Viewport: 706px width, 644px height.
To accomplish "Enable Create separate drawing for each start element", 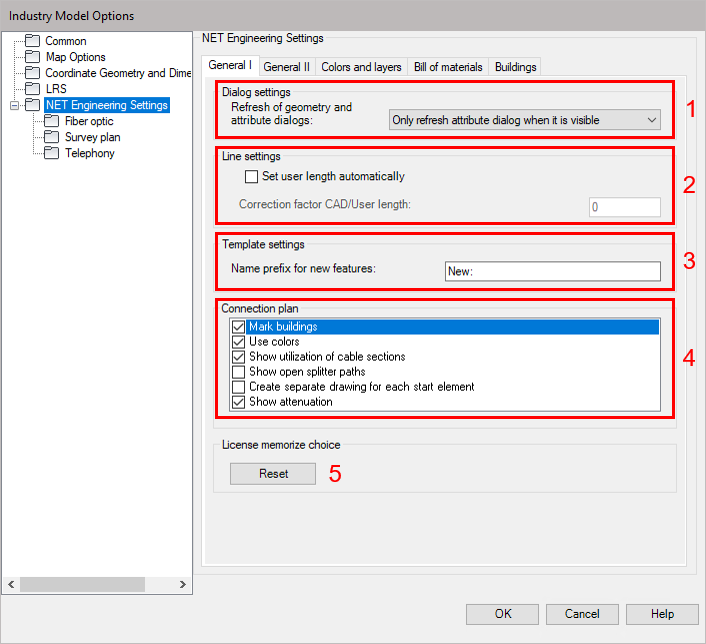I will pyautogui.click(x=239, y=387).
